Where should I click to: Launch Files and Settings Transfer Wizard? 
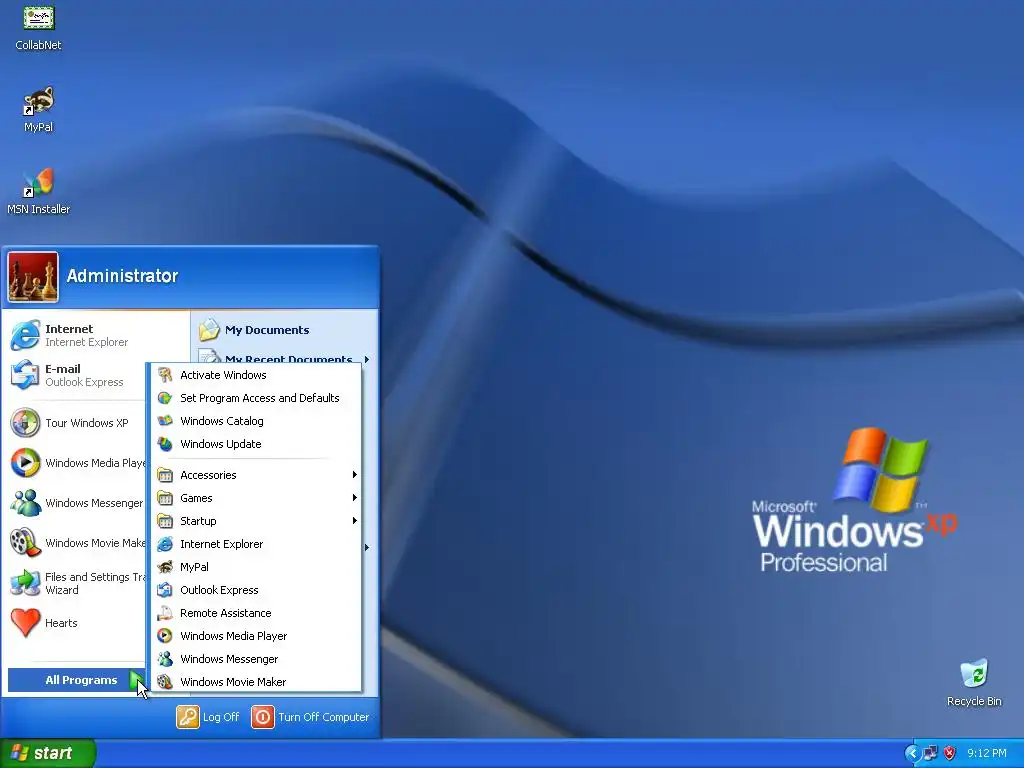(x=76, y=583)
